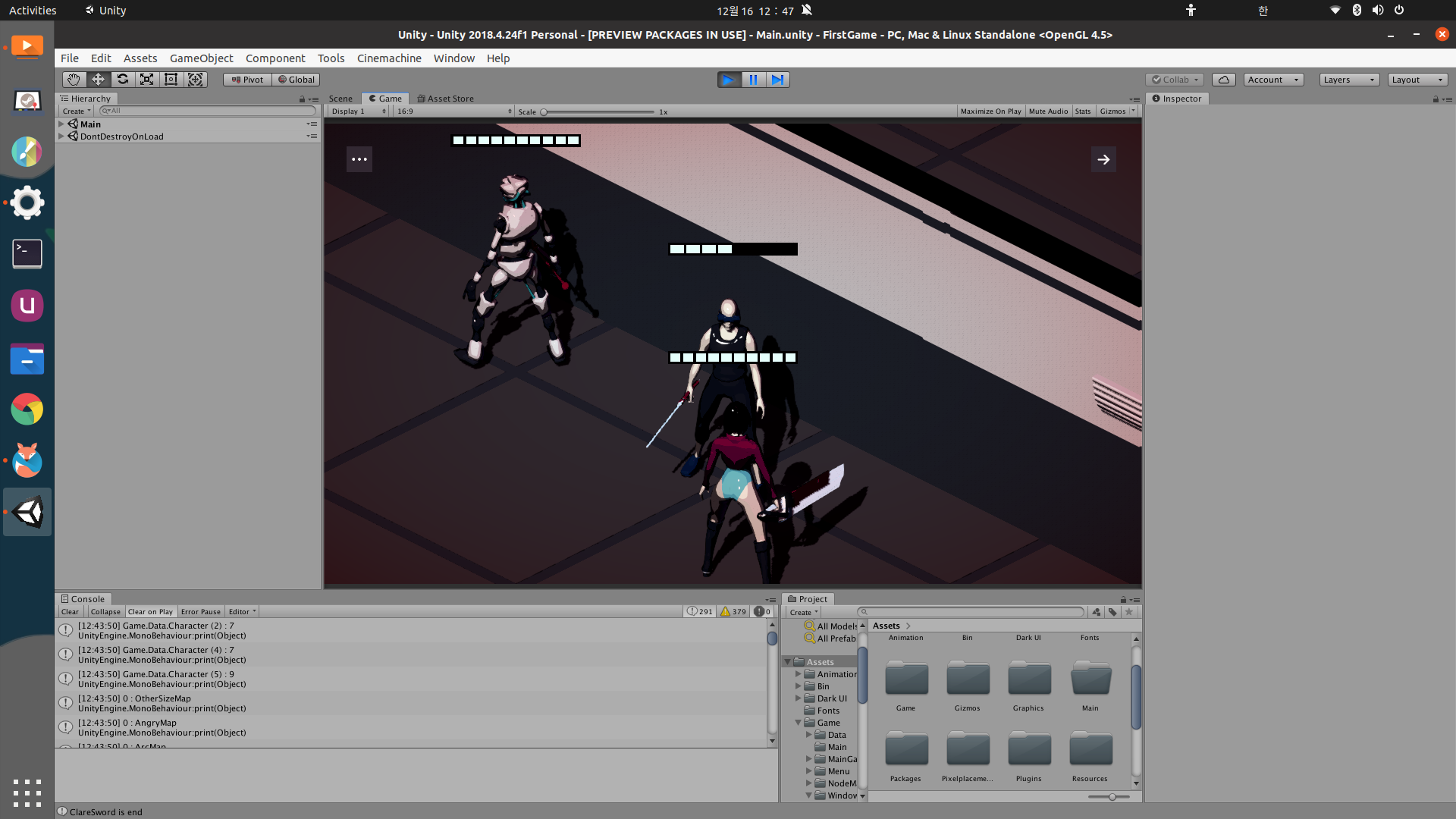Open the GameObject menu

pyautogui.click(x=201, y=58)
